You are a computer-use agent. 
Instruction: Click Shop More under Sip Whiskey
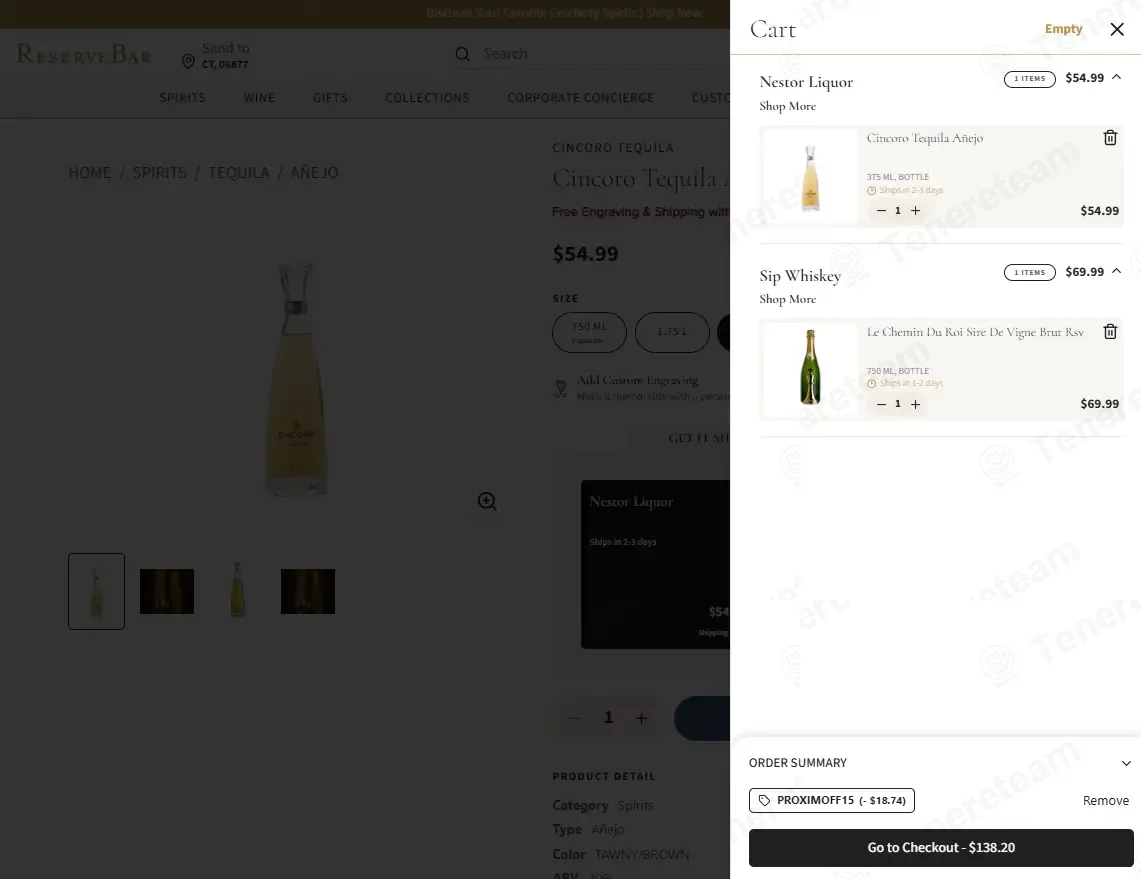(787, 299)
